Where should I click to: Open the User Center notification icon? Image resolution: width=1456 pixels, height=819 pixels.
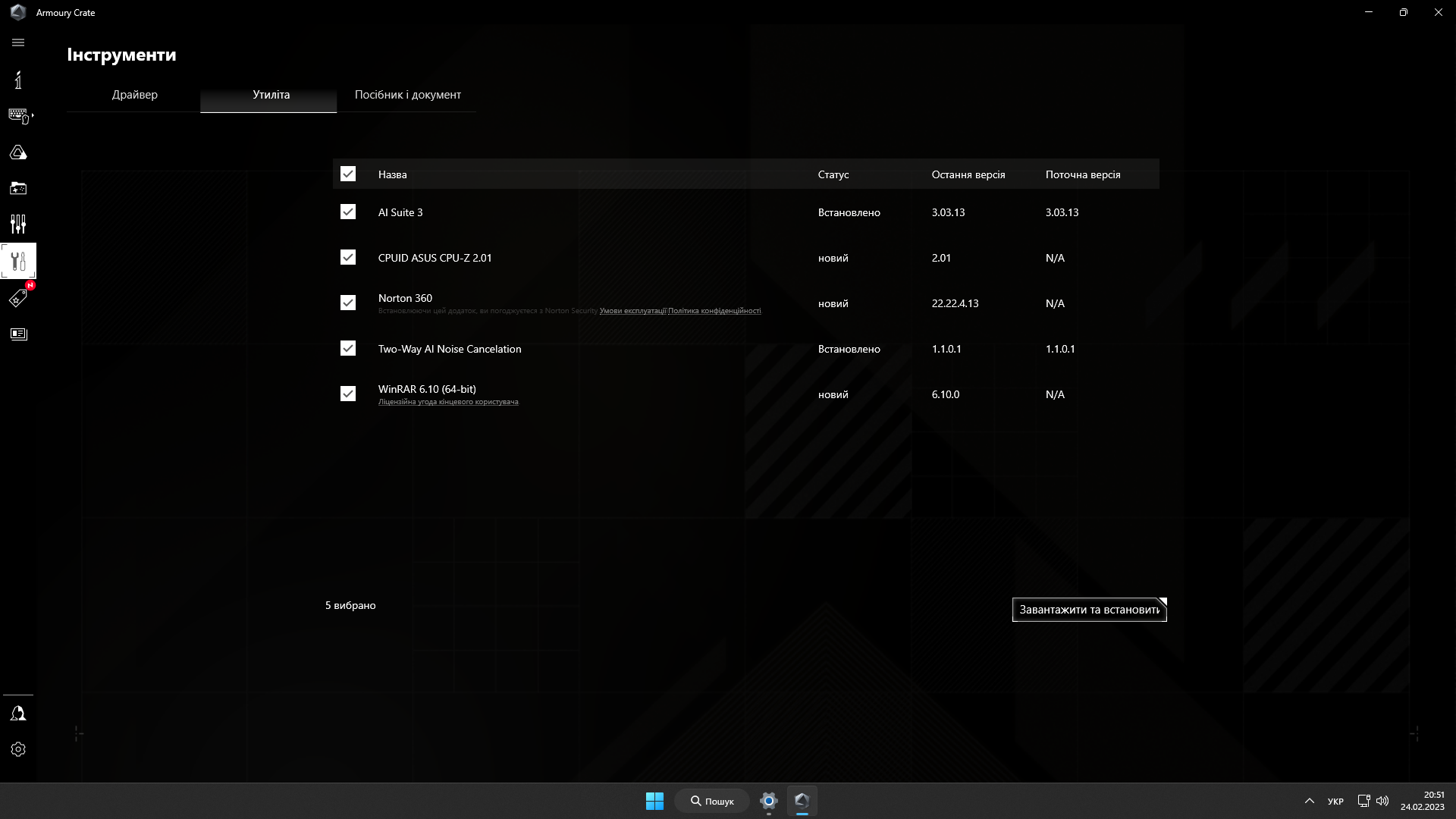pos(18,714)
